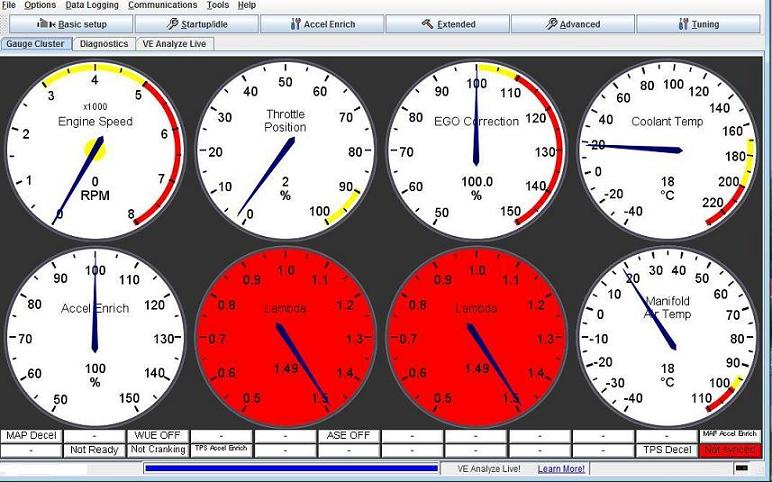Switch to the VE Analyze Live tab

(175, 44)
